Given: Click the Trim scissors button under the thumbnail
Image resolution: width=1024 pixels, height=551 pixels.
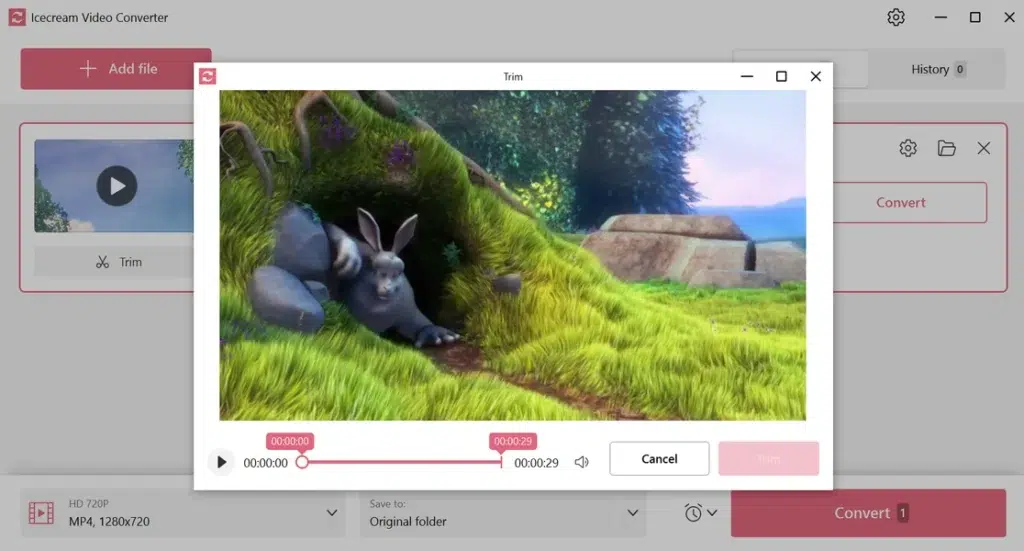Looking at the screenshot, I should click(x=116, y=262).
